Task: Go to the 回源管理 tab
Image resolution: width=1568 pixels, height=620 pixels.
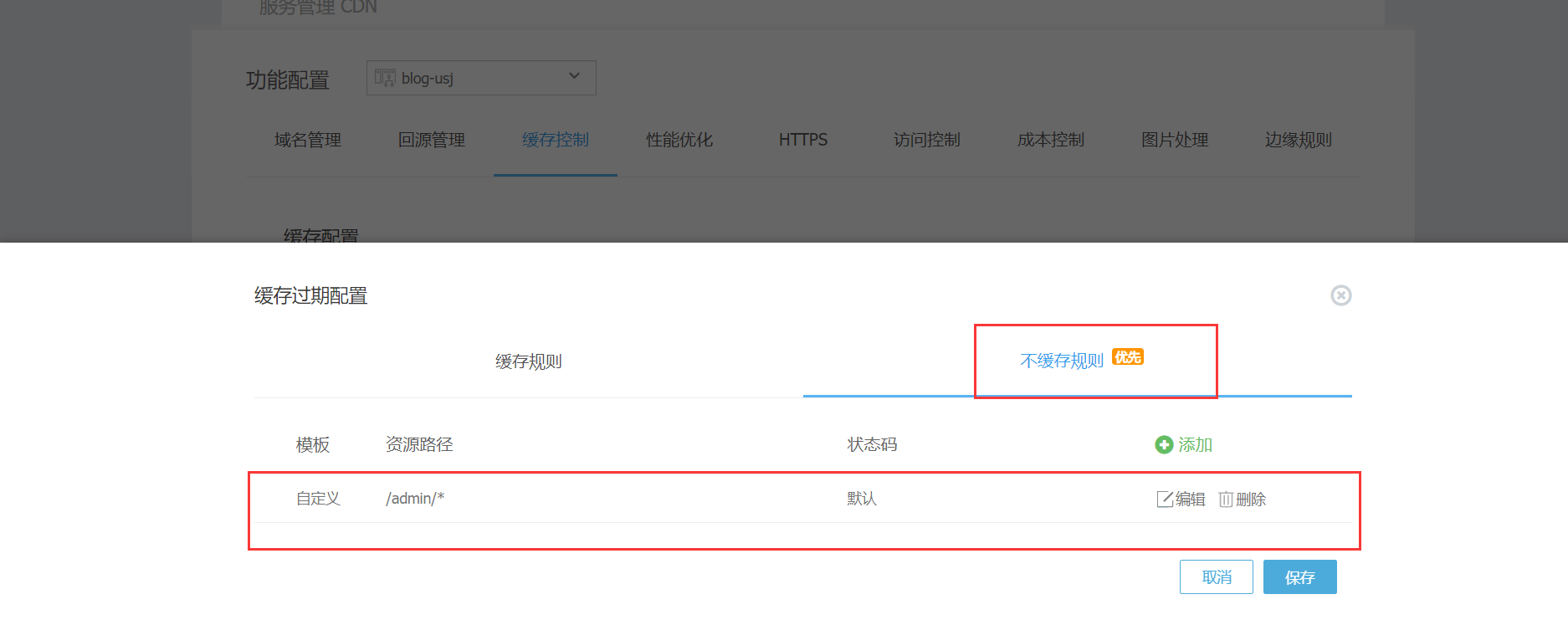Action: click(432, 140)
